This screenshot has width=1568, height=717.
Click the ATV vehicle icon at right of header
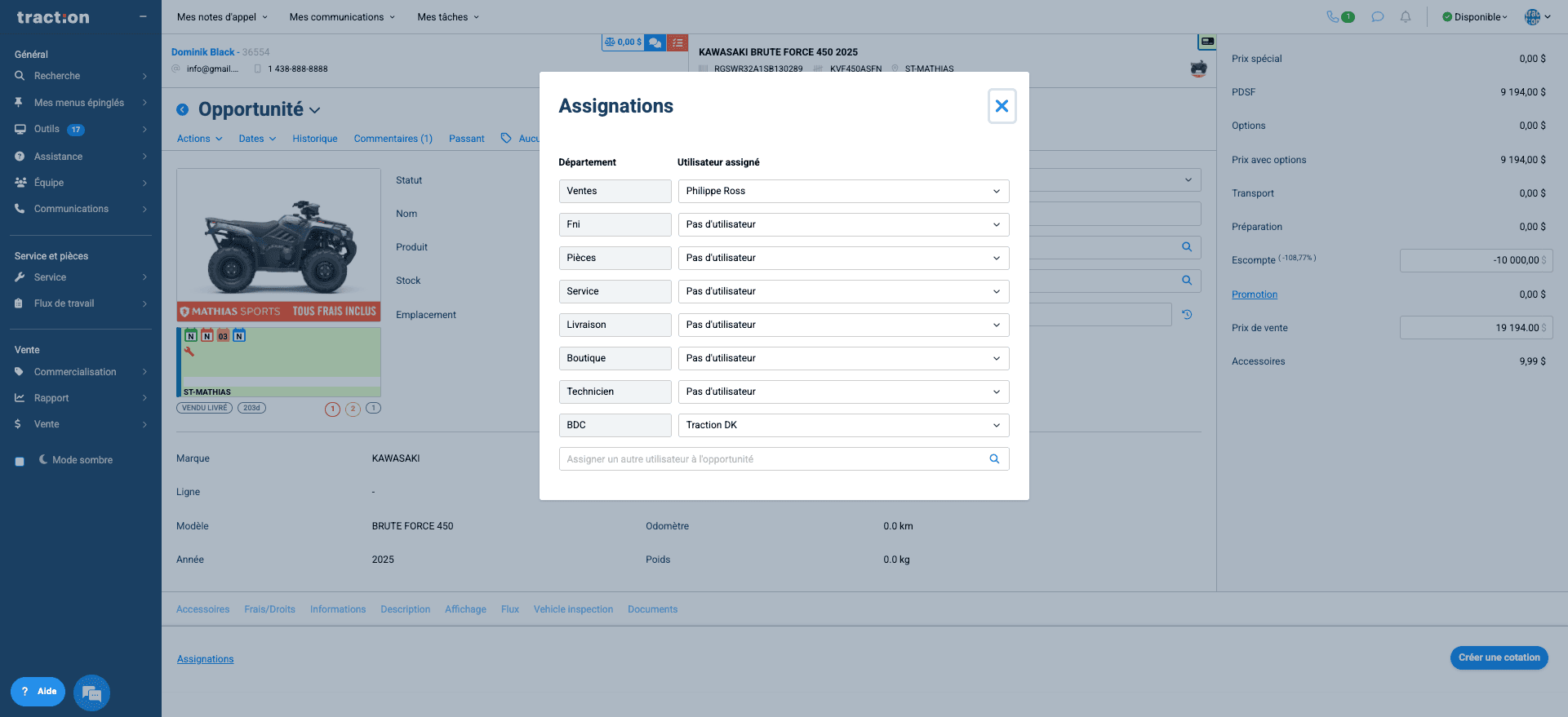coord(1198,69)
